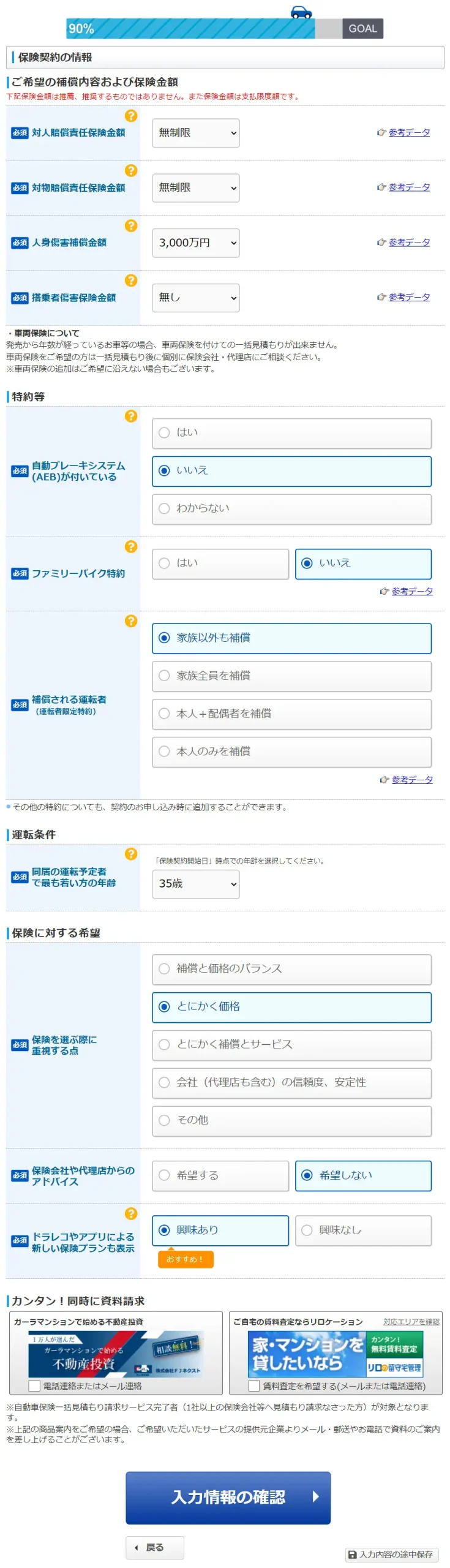Screen dimensions: 450x1568
Task: Show help for ファミリーバイク特約
Action: pyautogui.click(x=131, y=546)
